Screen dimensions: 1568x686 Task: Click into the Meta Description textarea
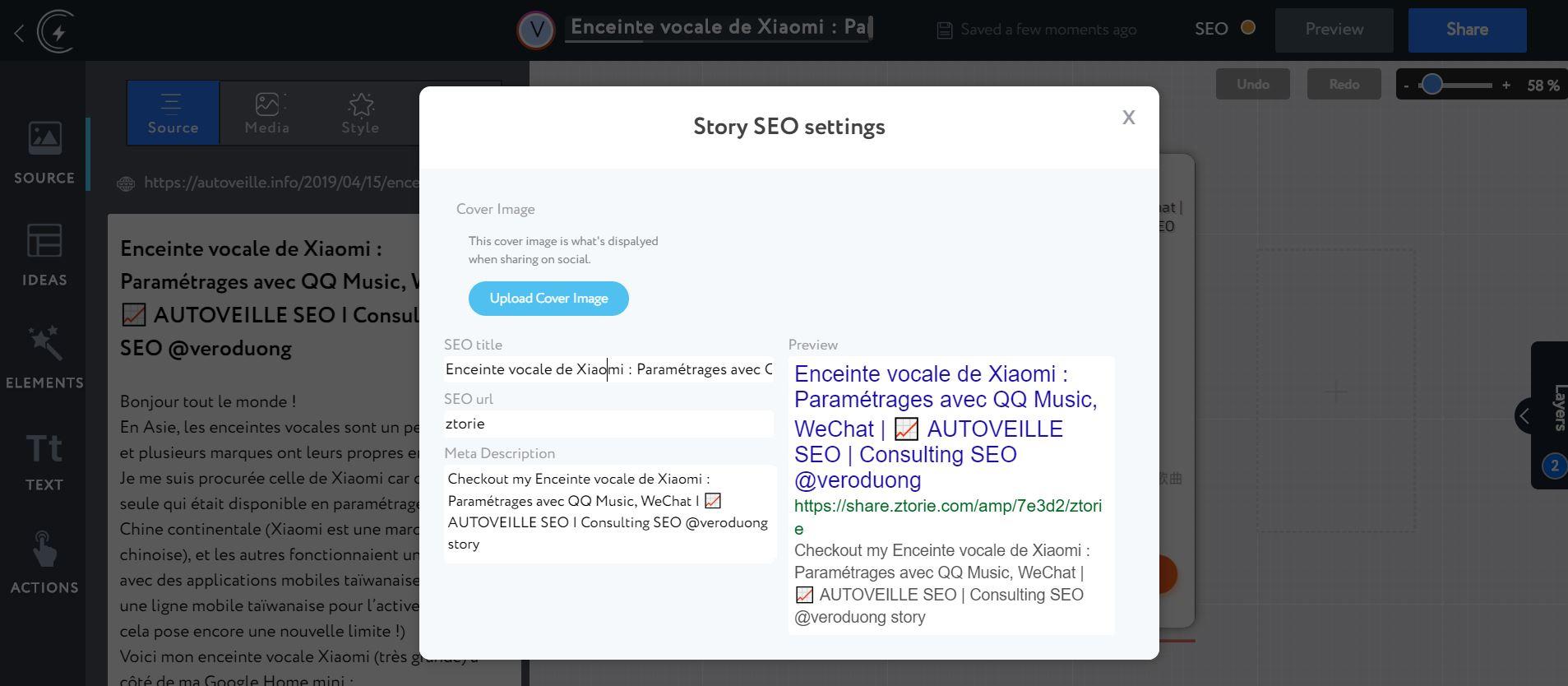610,513
